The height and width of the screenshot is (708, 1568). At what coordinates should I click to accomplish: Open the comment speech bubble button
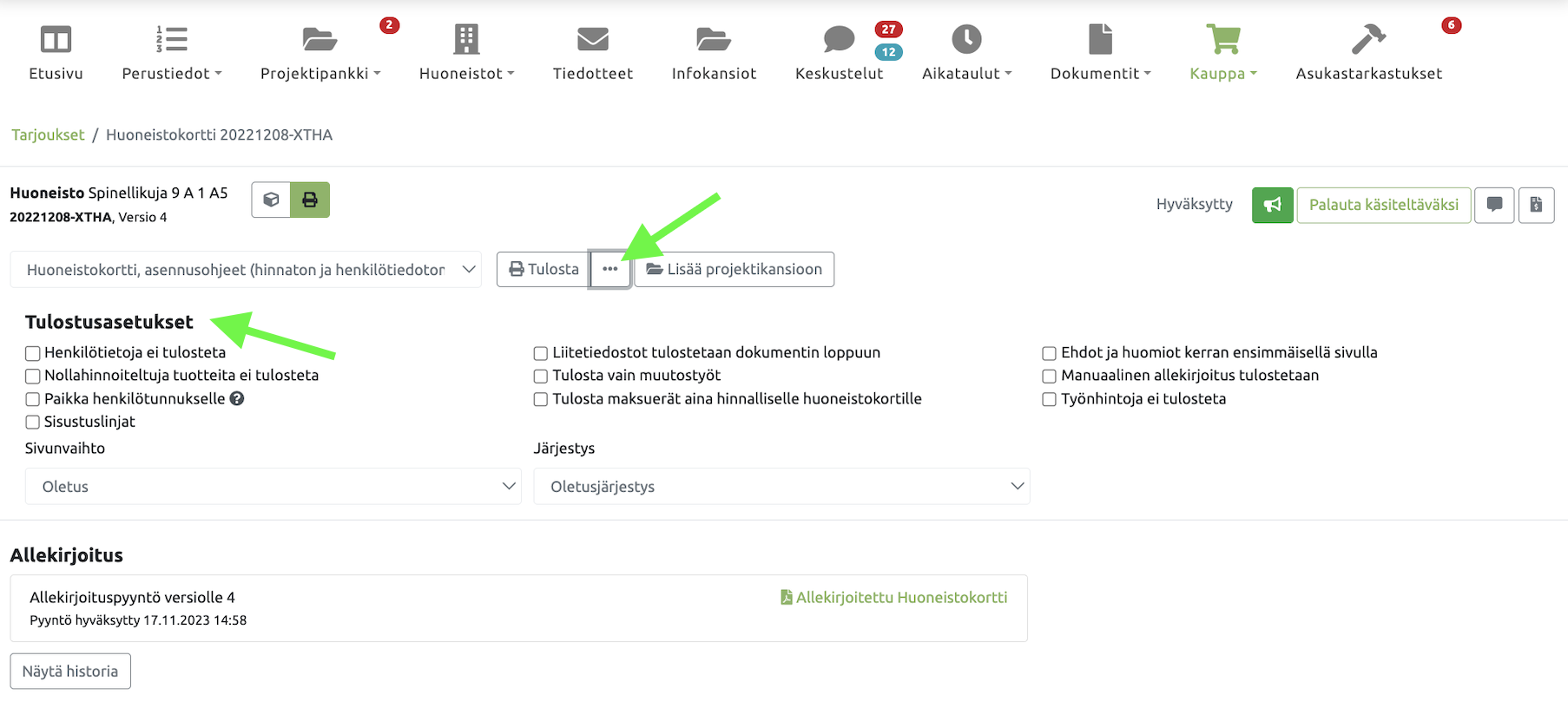pos(1494,205)
